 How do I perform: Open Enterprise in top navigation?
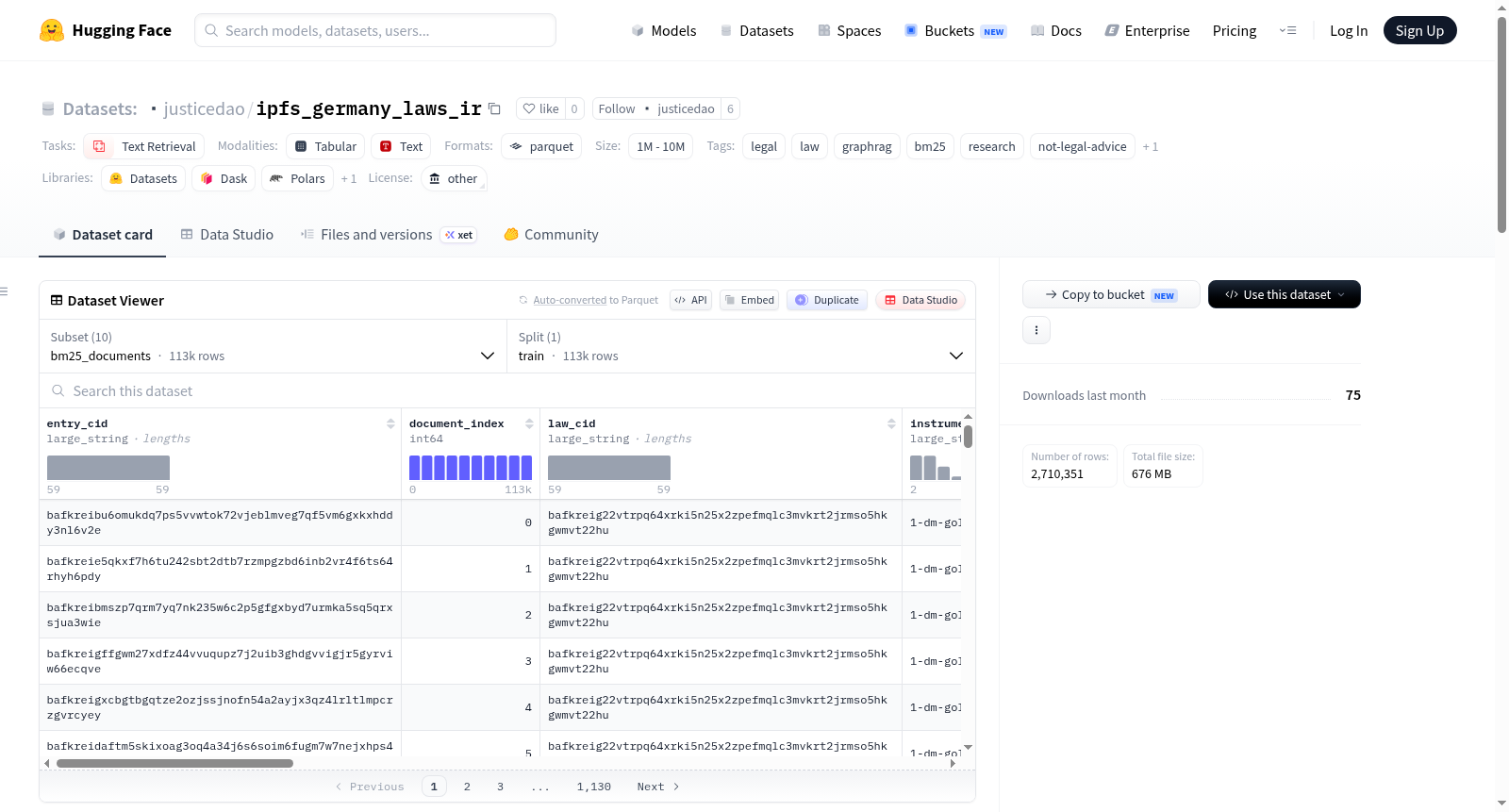pos(1147,30)
